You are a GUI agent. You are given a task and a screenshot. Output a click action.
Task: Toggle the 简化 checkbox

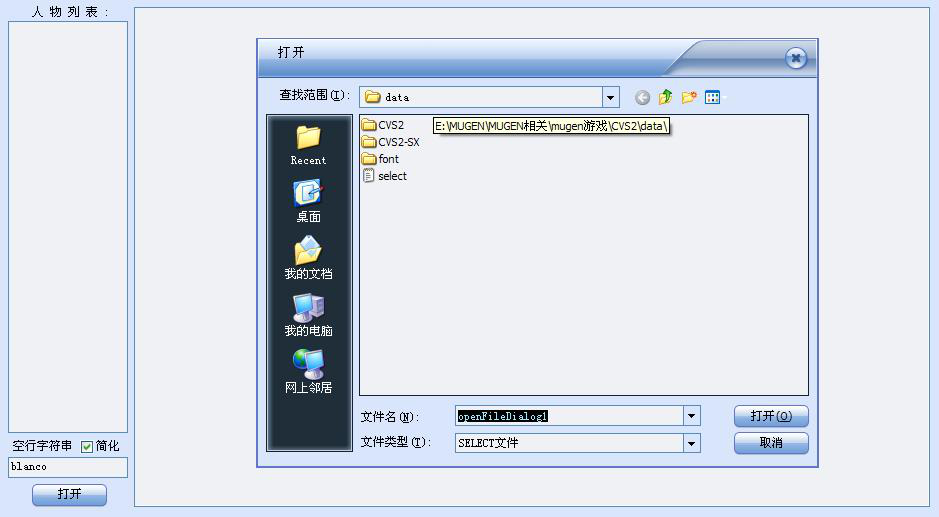87,446
